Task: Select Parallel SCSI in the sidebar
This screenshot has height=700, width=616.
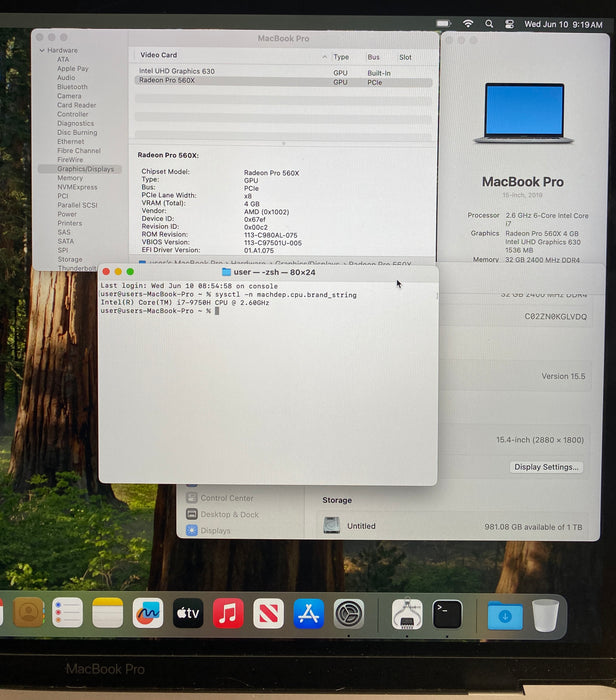Action: pos(77,205)
